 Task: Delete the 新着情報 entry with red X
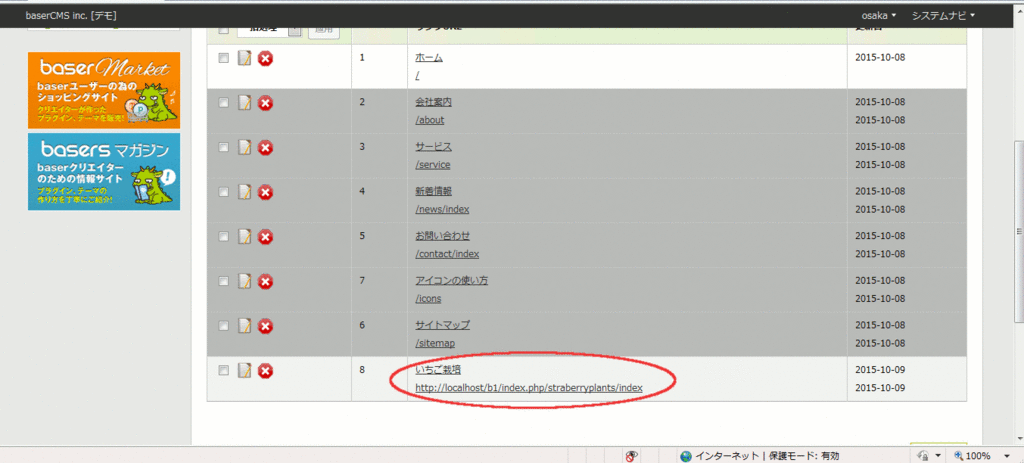pyautogui.click(x=265, y=192)
